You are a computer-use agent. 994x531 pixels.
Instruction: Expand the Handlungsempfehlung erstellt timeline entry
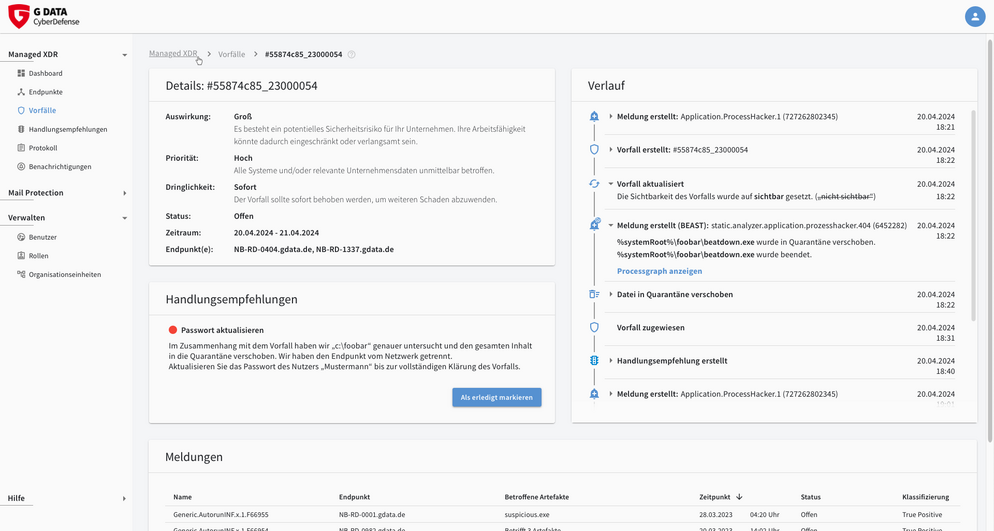coord(611,361)
